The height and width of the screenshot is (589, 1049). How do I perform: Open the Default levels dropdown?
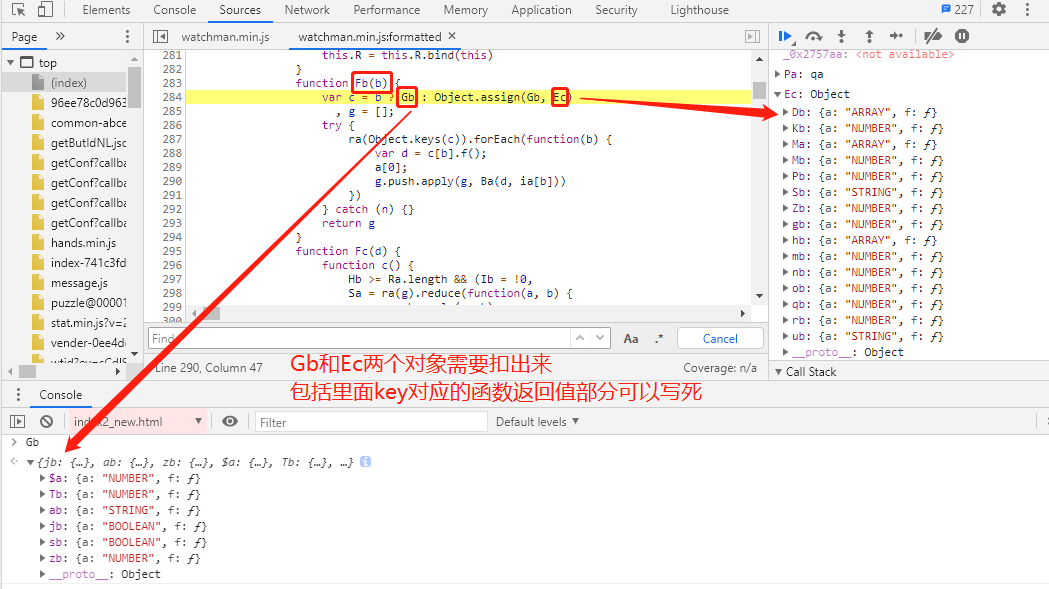537,422
